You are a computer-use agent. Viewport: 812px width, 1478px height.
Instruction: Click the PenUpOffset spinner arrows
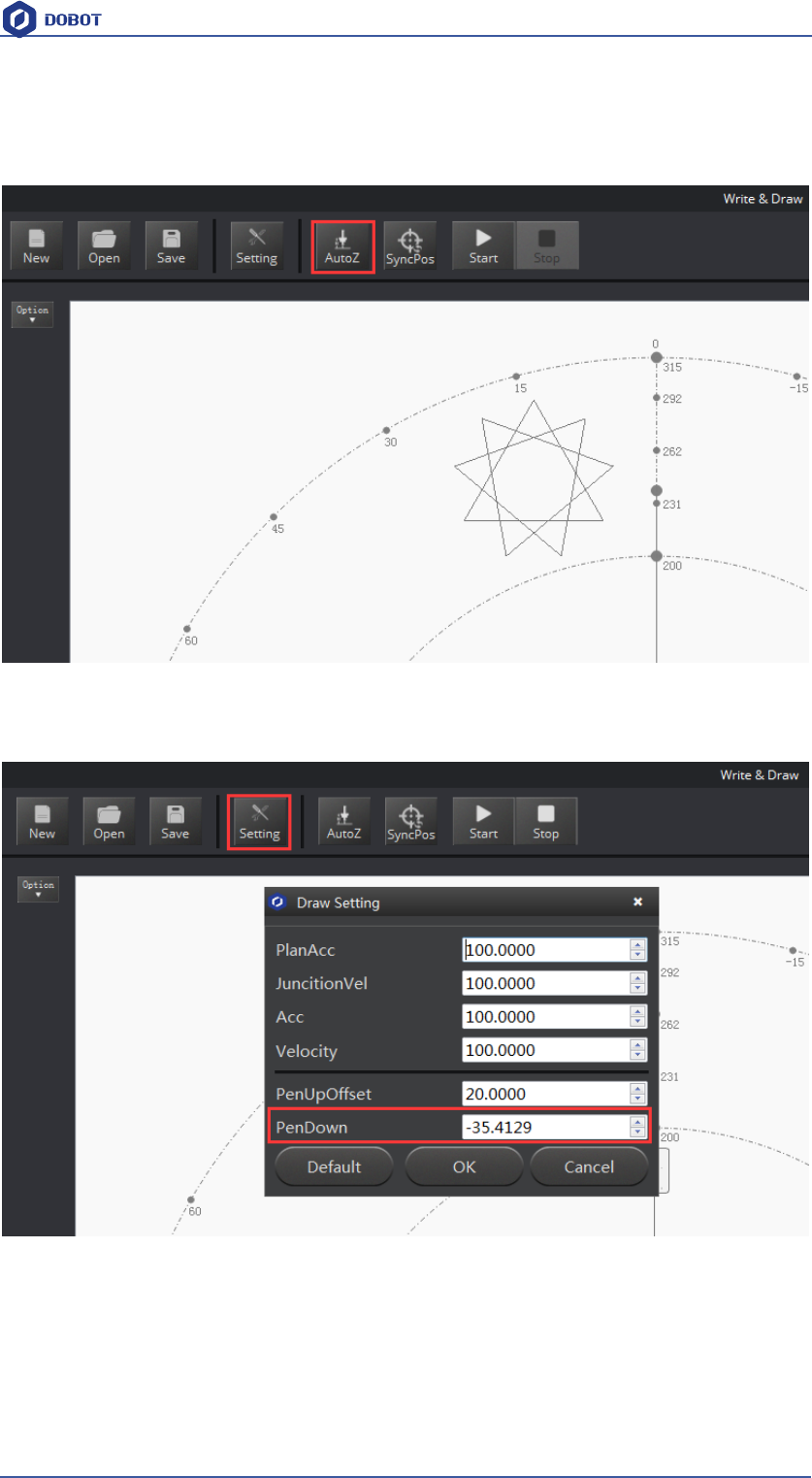(x=638, y=1094)
